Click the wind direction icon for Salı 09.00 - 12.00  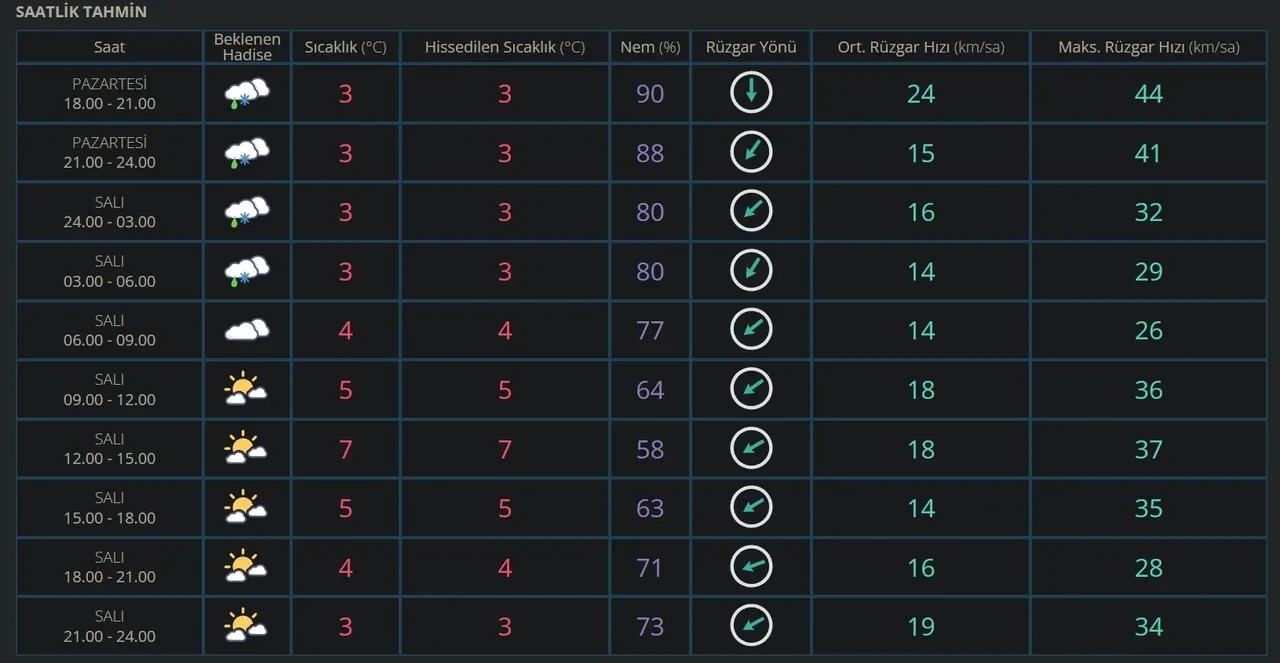(751, 389)
